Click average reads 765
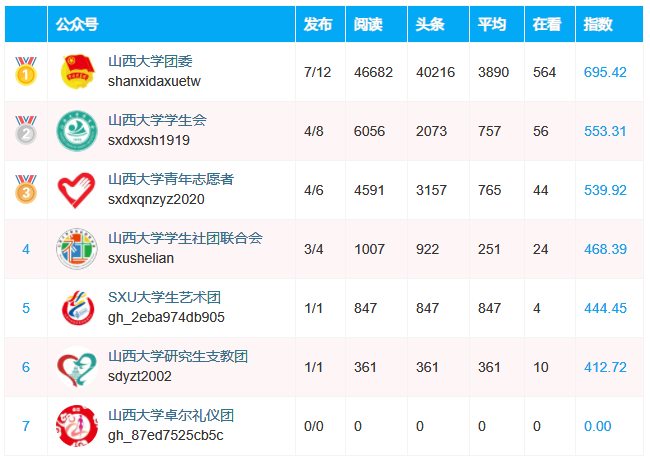This screenshot has width=650, height=458. 490,190
